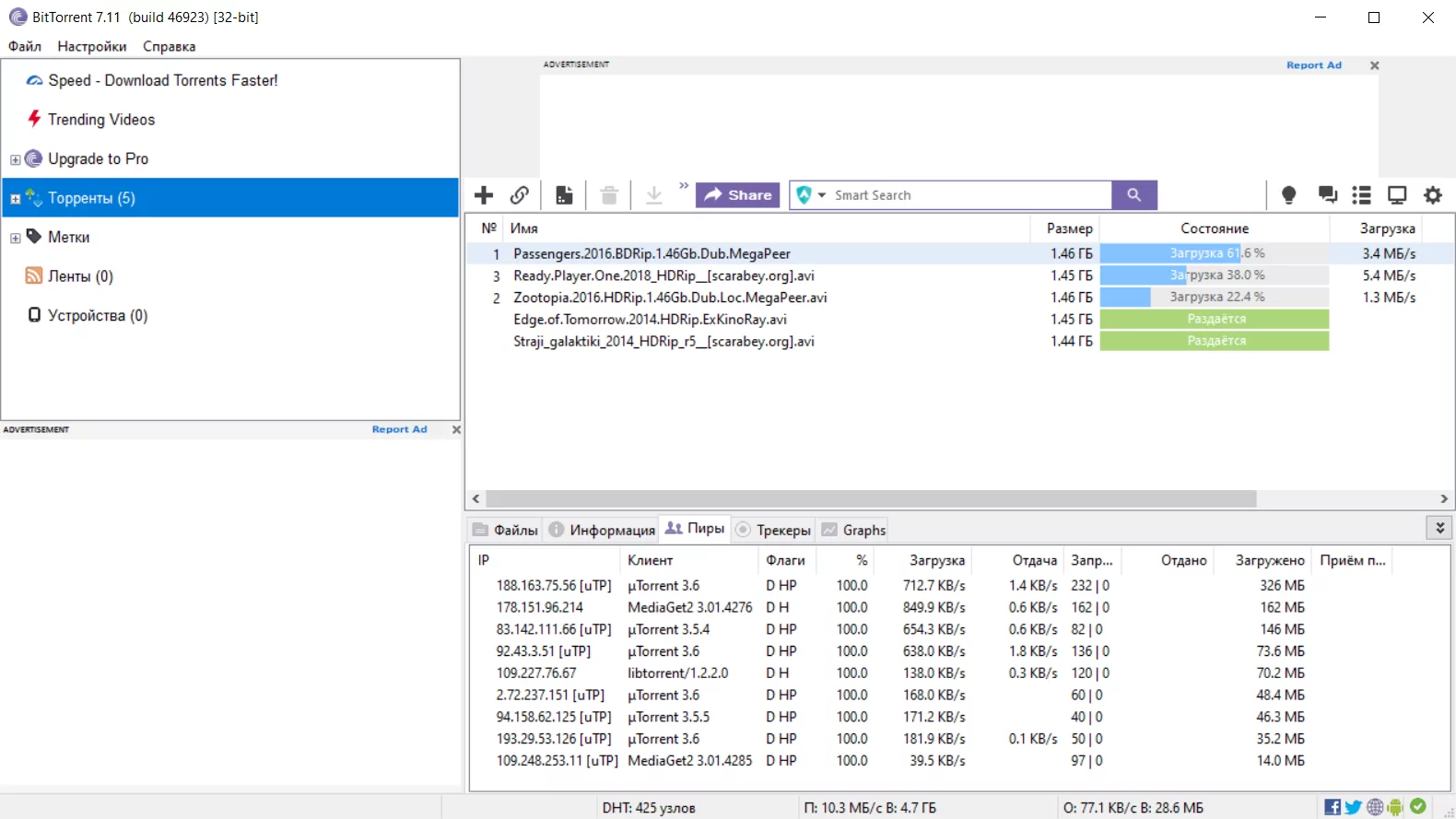The height and width of the screenshot is (819, 1456).
Task: Expand the Upgrade to Pro tree node
Action: click(15, 159)
